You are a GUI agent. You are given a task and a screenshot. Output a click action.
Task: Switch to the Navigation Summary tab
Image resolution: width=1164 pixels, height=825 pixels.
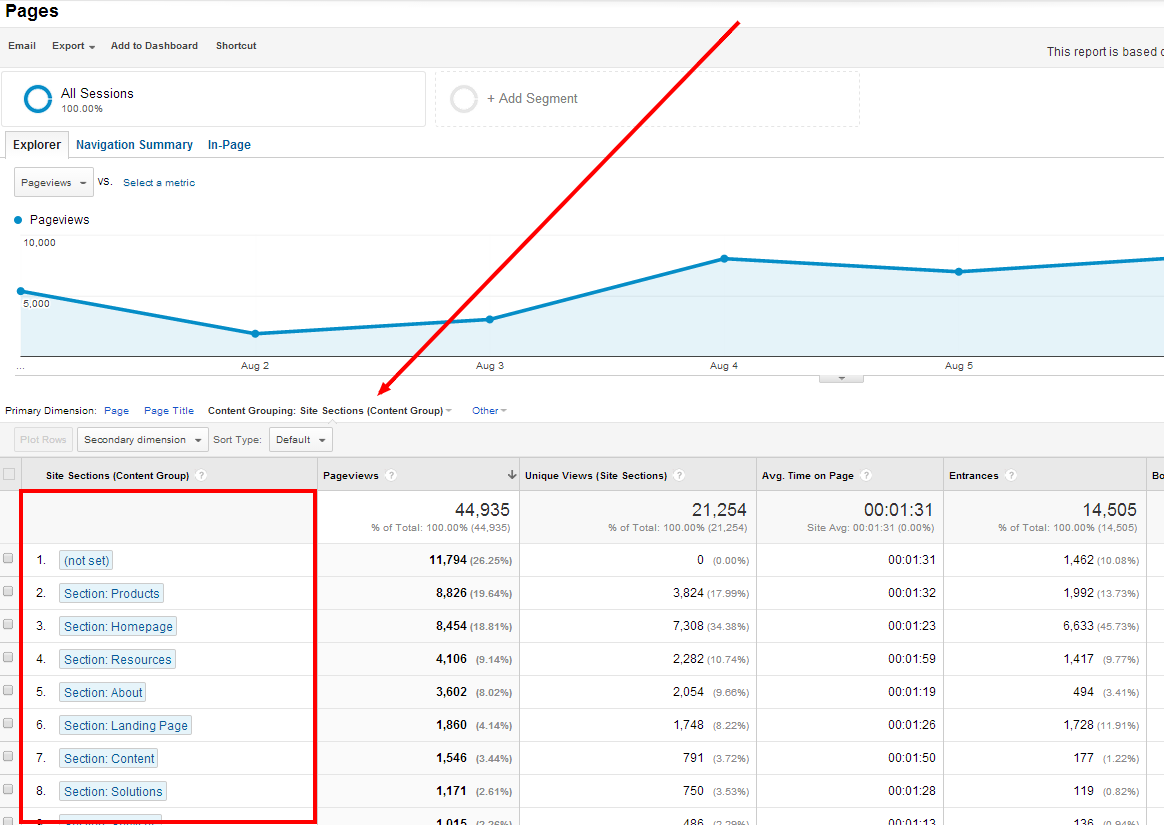(x=134, y=145)
